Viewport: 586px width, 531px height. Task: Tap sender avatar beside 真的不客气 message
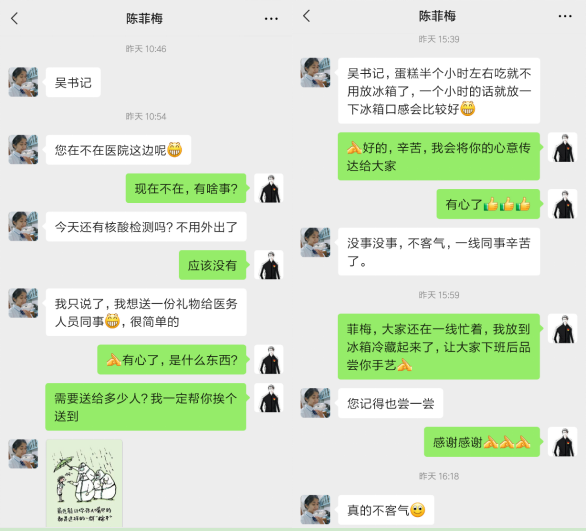coord(315,510)
